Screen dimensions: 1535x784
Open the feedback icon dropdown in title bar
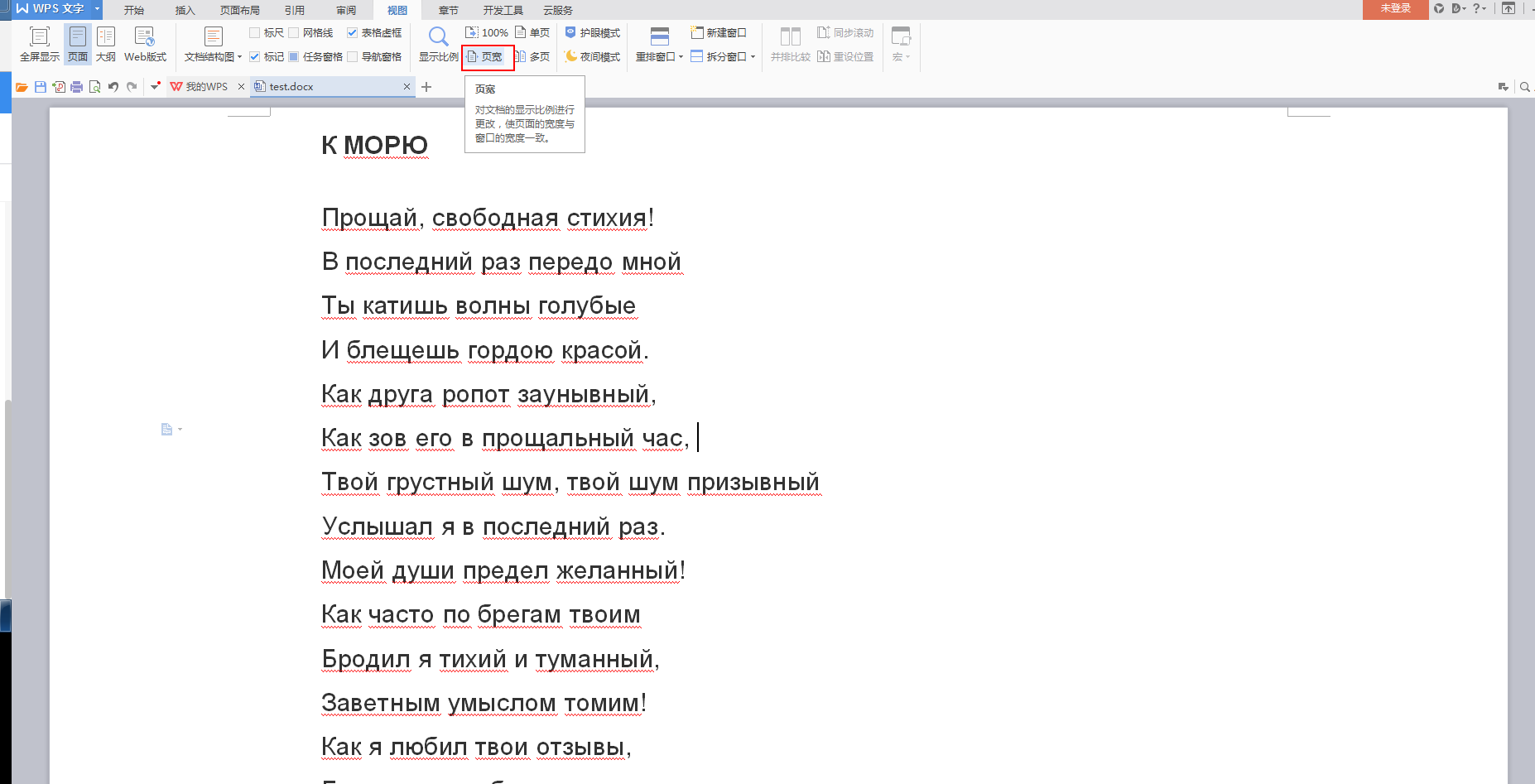[1458, 8]
